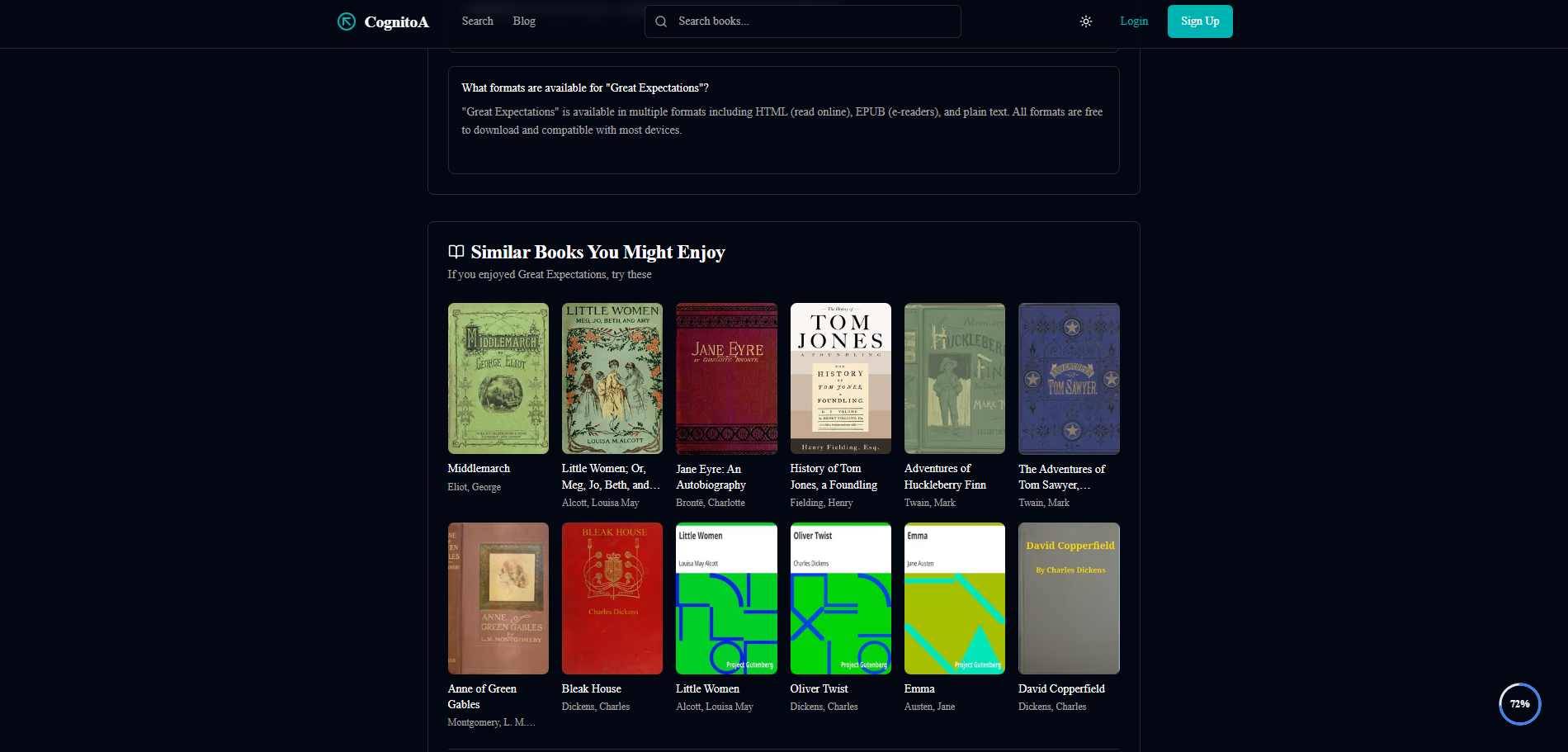Click the Great Expectations formats FAQ question
The height and width of the screenshot is (752, 1568).
coord(585,87)
